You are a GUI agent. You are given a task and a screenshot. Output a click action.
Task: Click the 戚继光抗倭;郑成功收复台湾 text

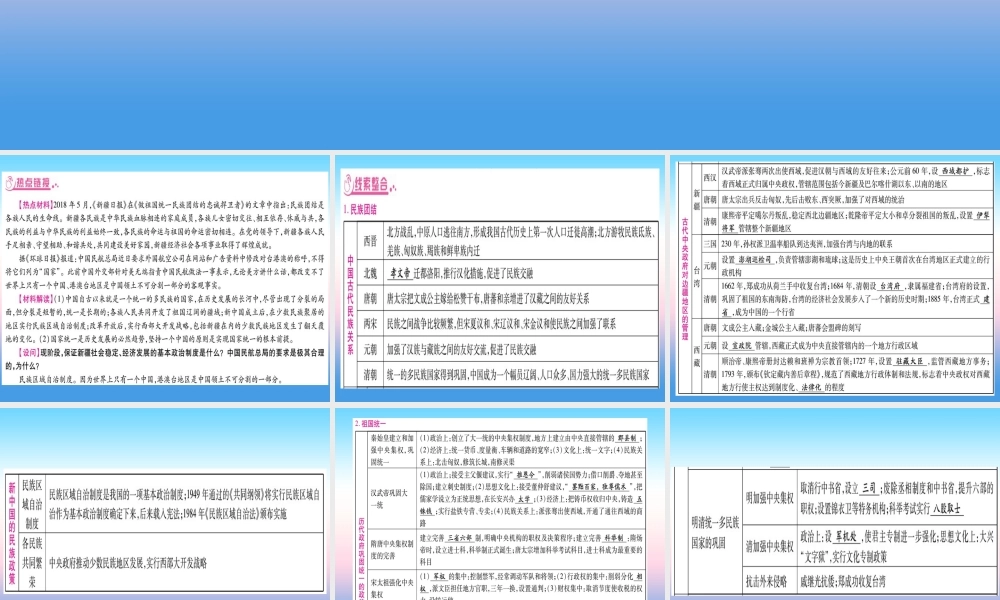click(842, 581)
